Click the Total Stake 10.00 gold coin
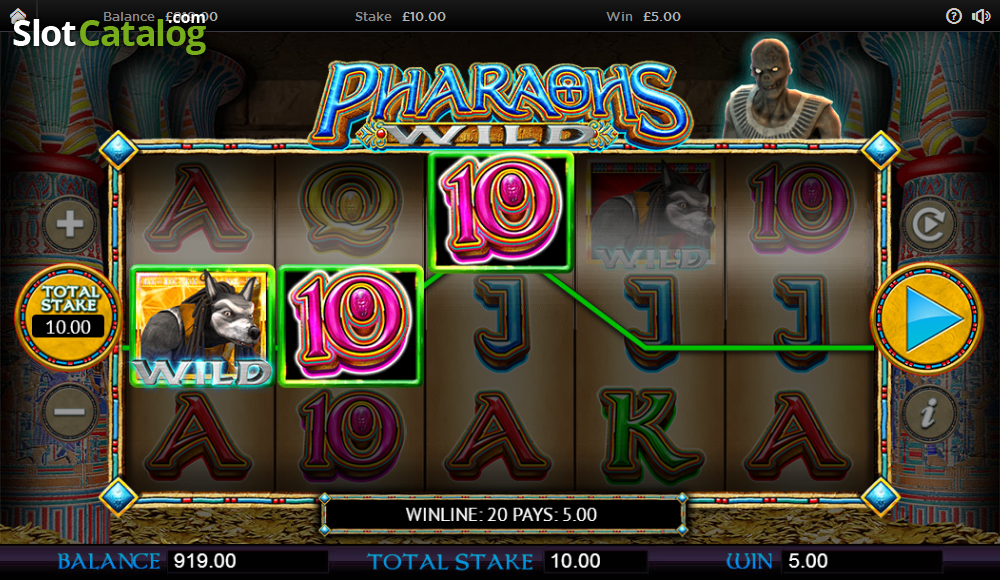Screen dimensions: 1000x580 pos(68,317)
